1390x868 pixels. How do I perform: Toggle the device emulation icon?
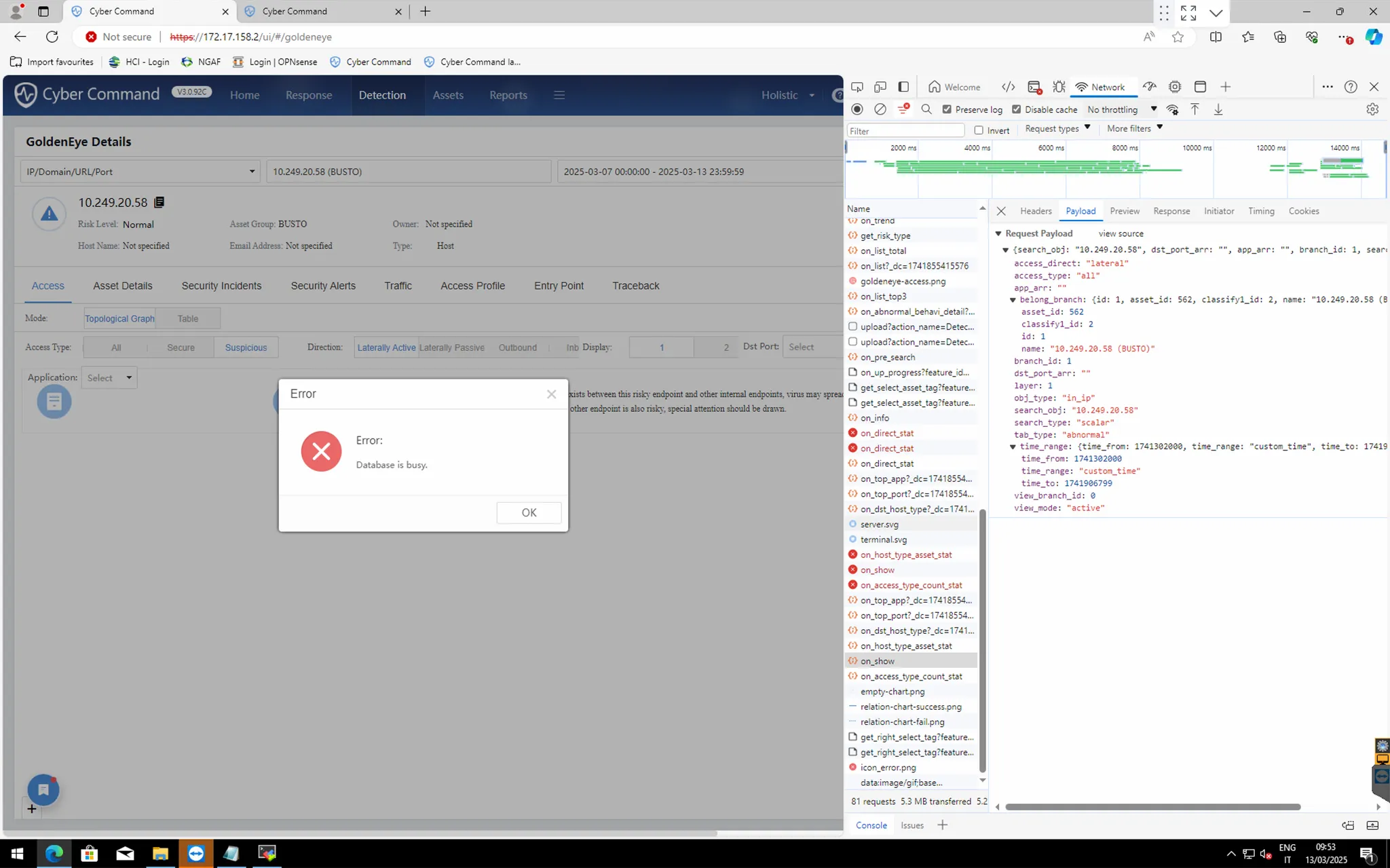tap(880, 87)
